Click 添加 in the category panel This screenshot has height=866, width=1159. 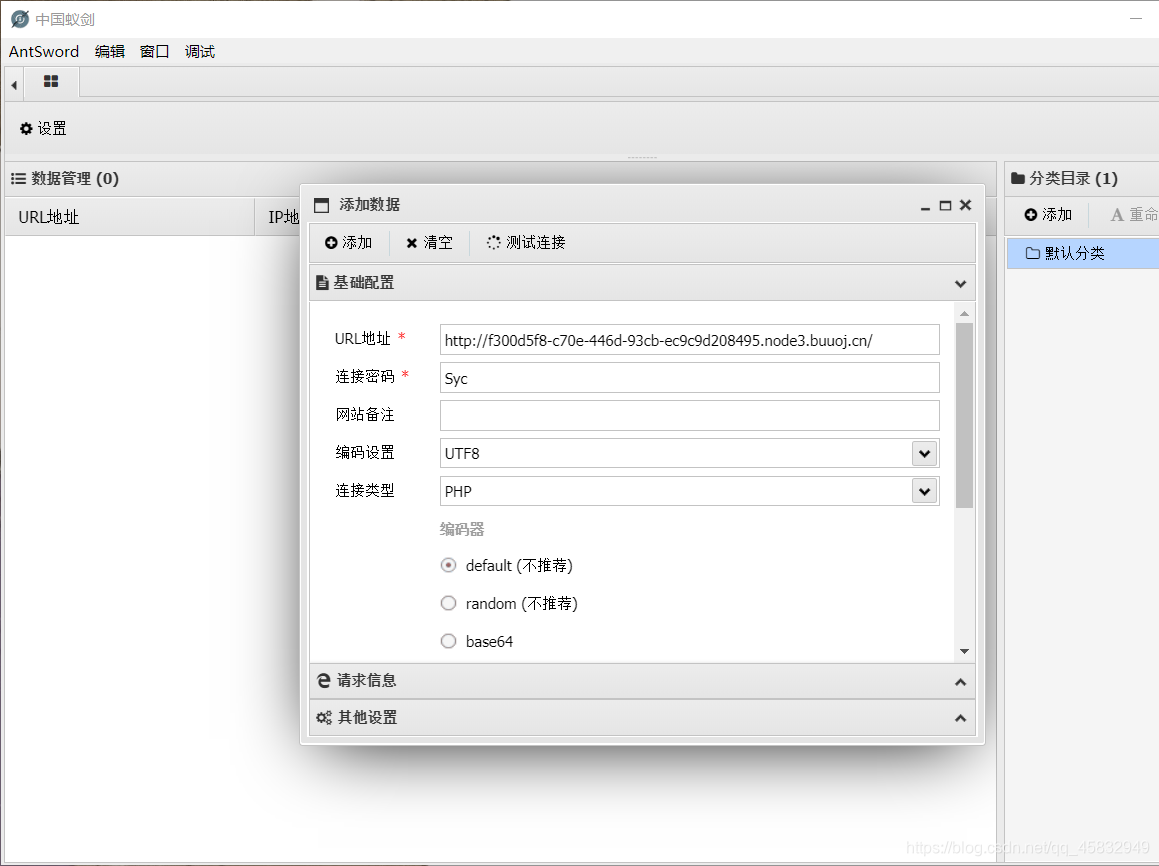pyautogui.click(x=1048, y=214)
